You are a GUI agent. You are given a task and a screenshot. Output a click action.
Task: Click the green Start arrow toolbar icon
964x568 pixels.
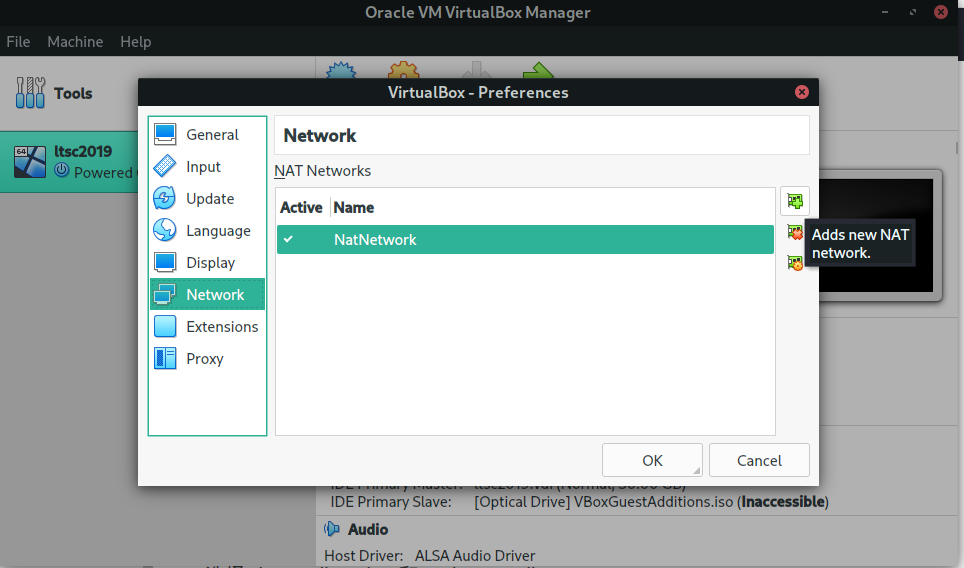(x=538, y=70)
